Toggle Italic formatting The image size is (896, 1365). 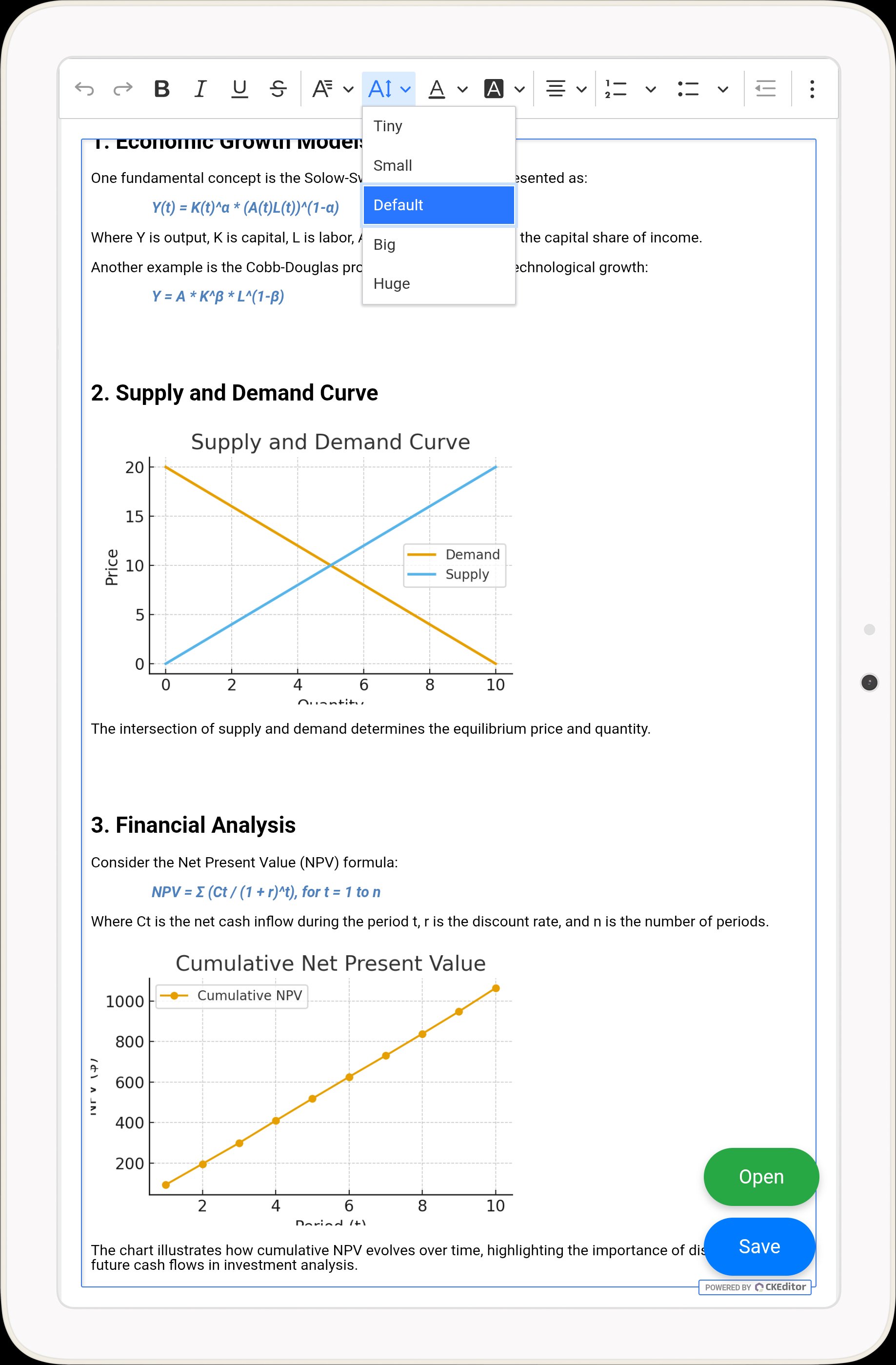tap(200, 89)
